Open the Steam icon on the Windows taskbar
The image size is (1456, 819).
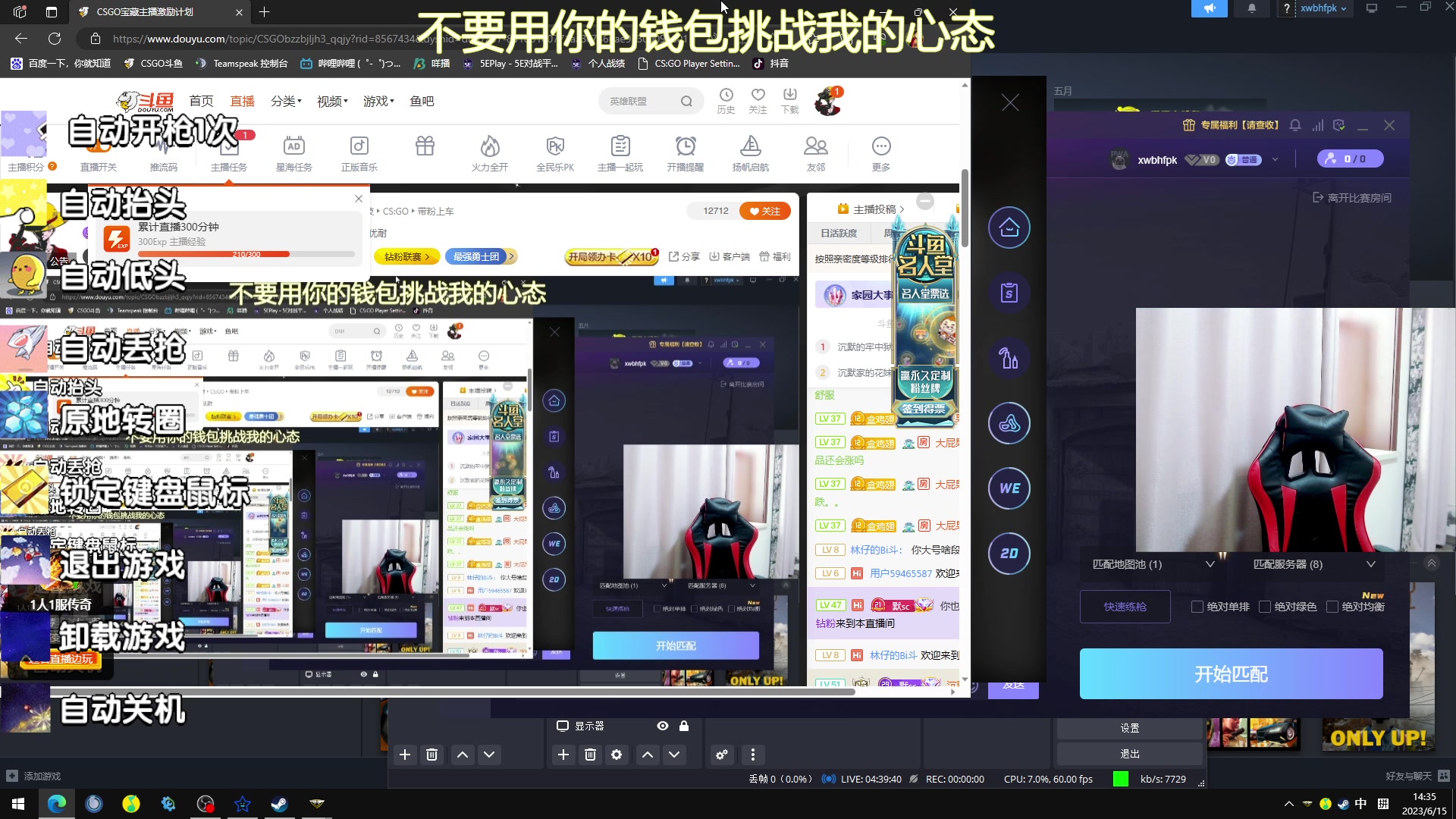pos(279,804)
